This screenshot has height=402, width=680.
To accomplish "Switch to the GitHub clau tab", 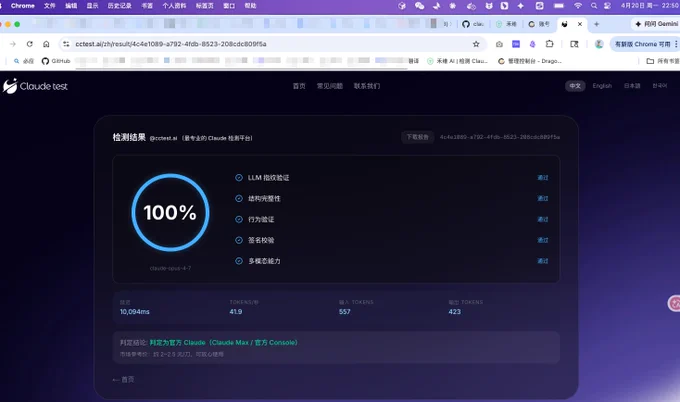I will (473, 24).
